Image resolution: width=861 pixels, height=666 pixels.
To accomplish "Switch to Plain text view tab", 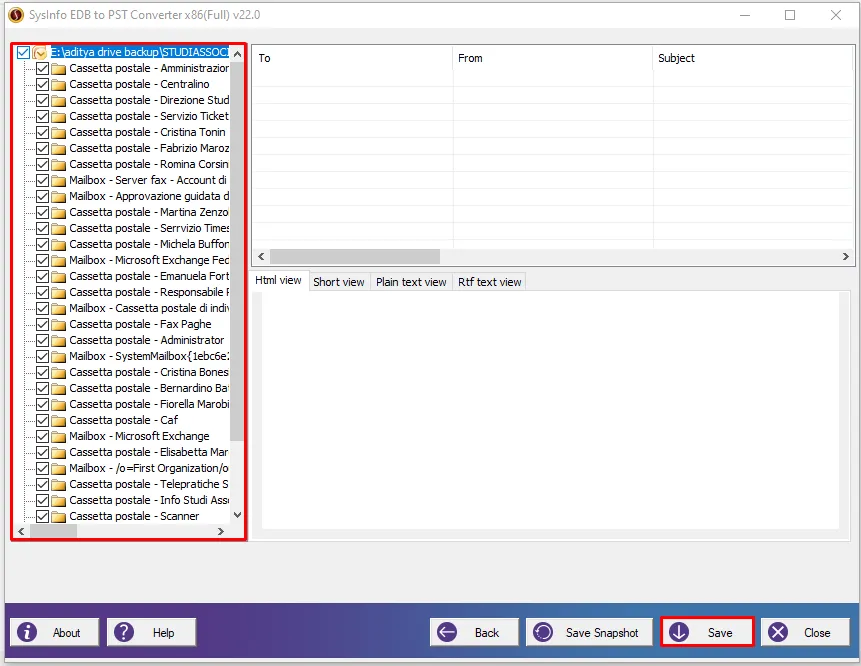I will click(x=411, y=282).
